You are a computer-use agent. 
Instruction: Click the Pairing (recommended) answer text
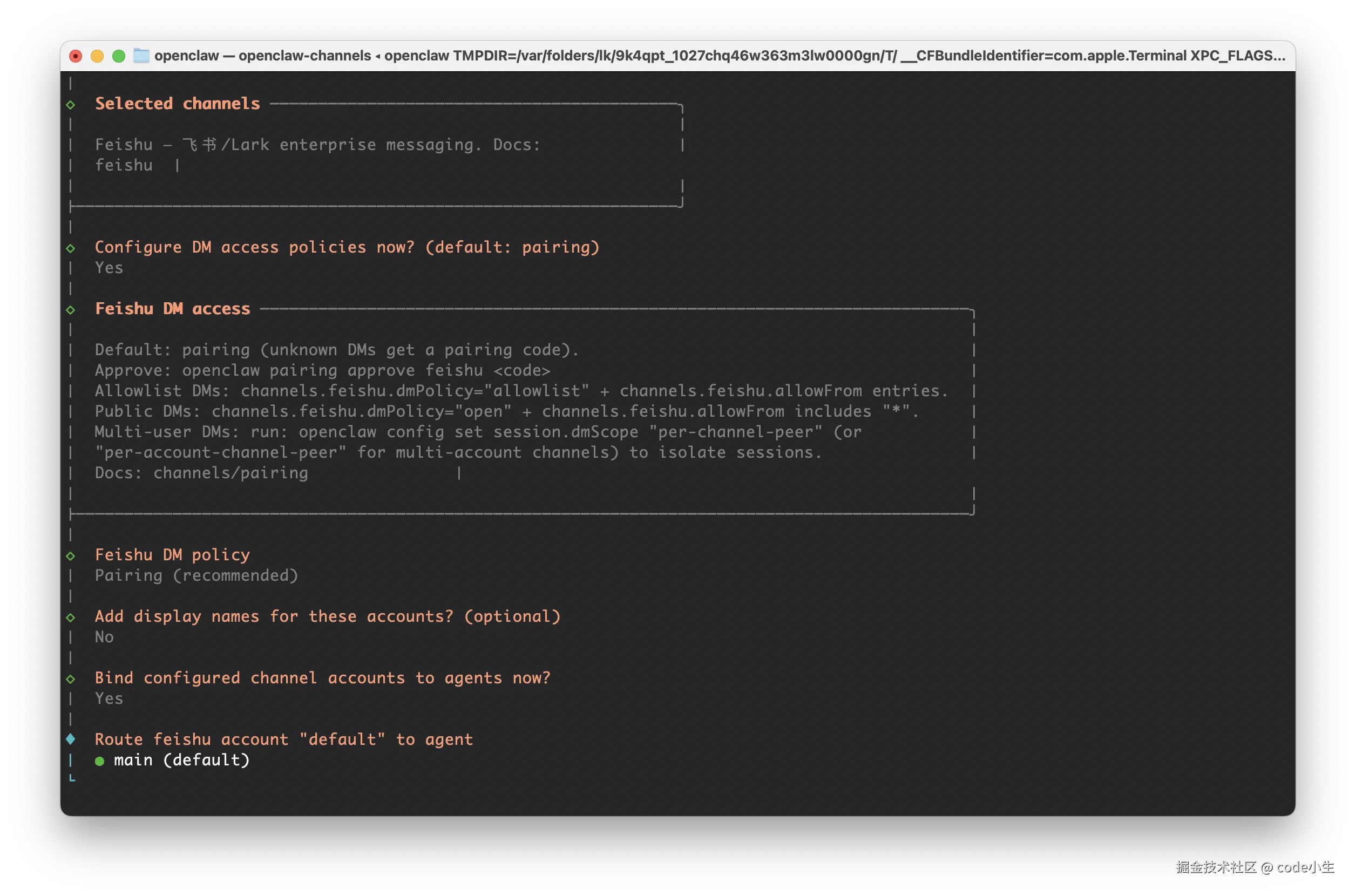click(196, 575)
